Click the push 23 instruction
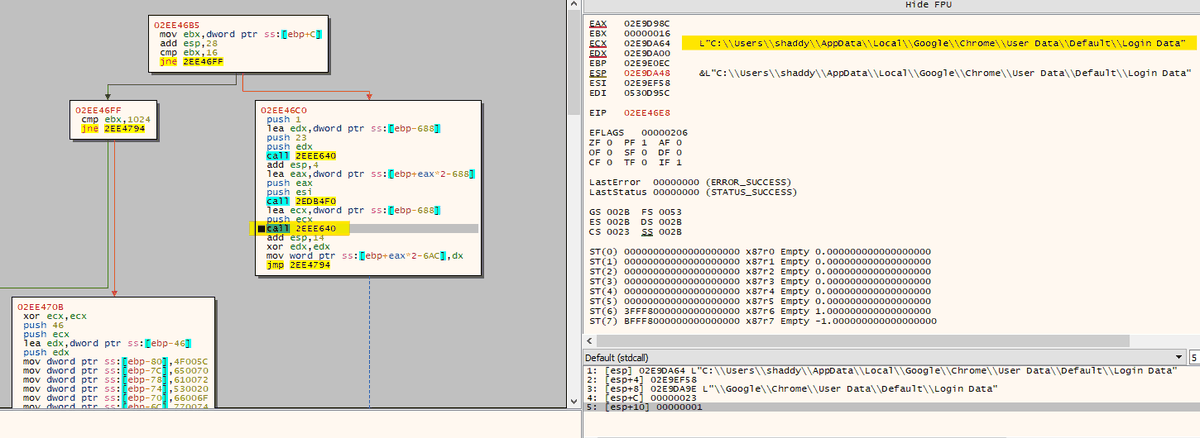This screenshot has width=1200, height=438. (x=286, y=138)
